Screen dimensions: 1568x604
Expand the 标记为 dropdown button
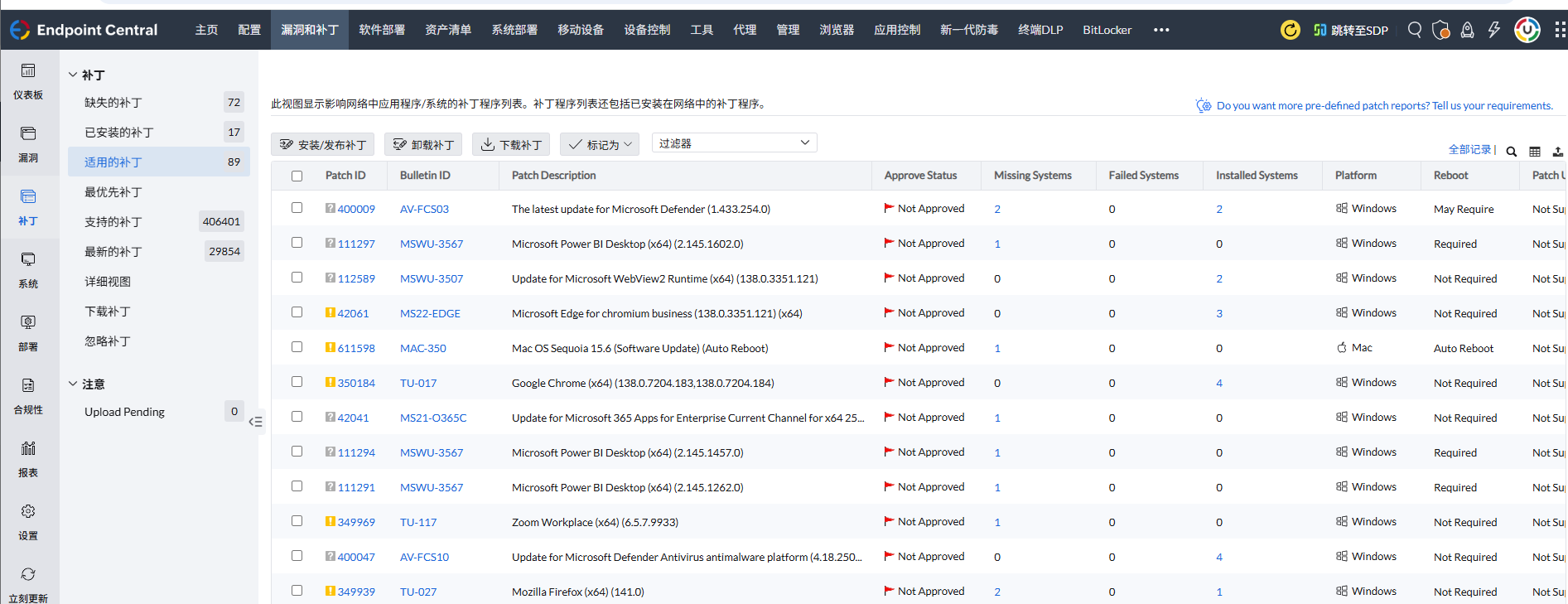click(600, 144)
